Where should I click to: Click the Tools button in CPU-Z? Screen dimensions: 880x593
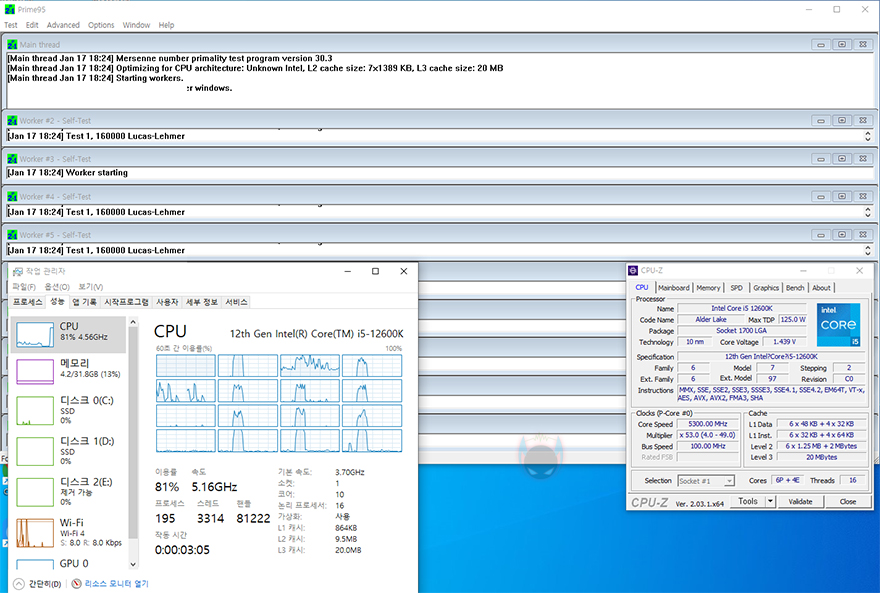click(x=748, y=502)
